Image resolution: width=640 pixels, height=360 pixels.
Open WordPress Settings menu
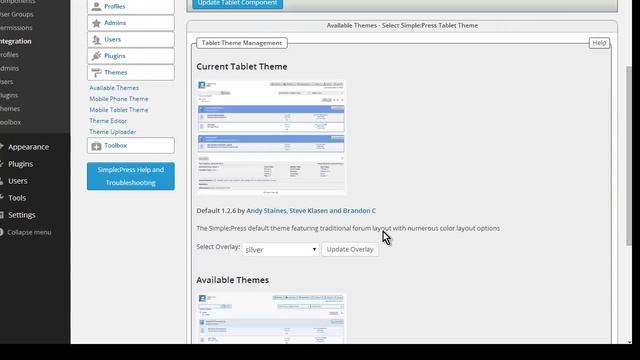pyautogui.click(x=21, y=215)
